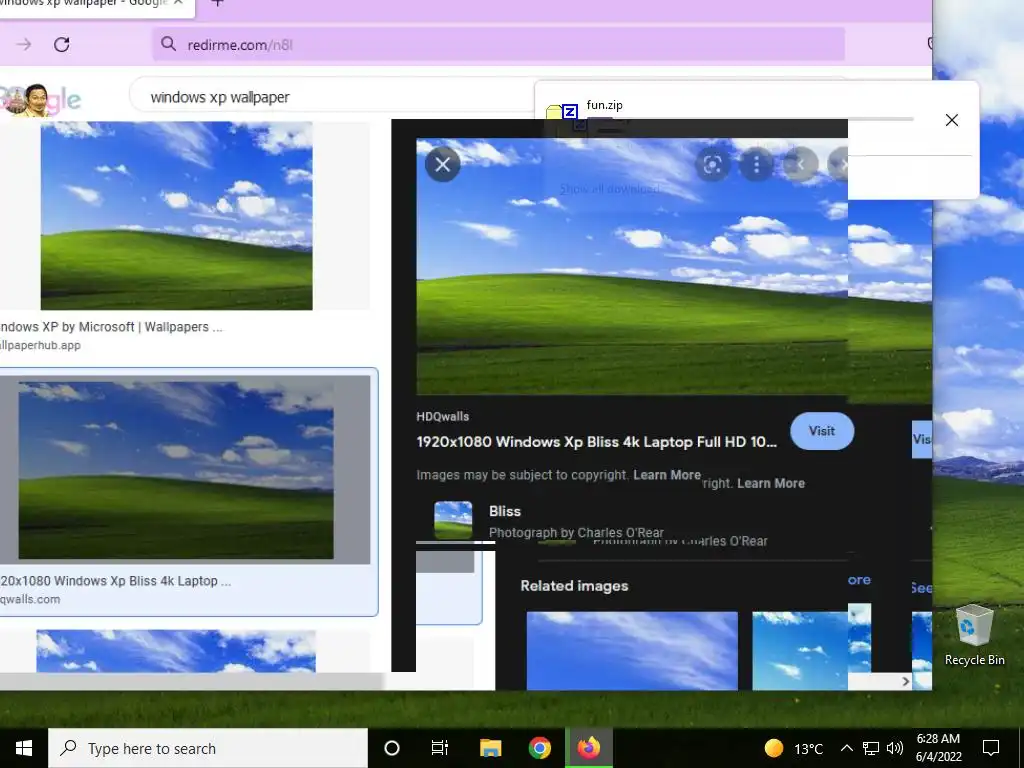Image resolution: width=1024 pixels, height=768 pixels.
Task: Open the notification center icon
Action: (x=991, y=748)
